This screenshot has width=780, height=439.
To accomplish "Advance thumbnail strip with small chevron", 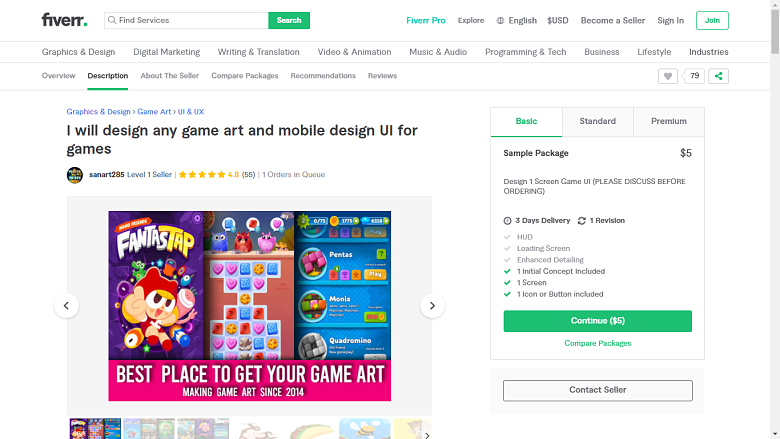I will click(x=427, y=435).
